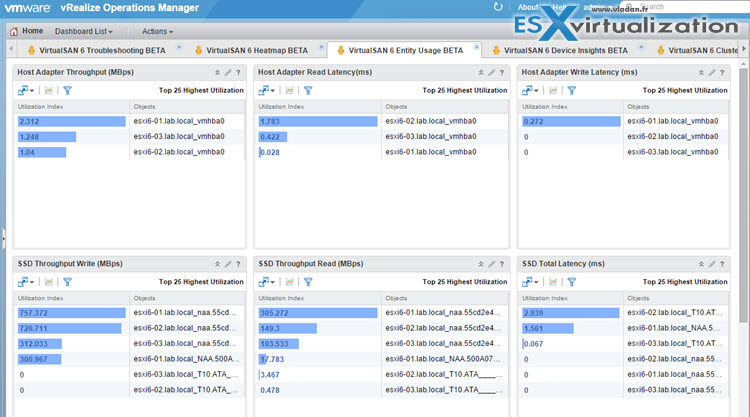Open VirtualSAN 6 Device Insights BETA tab

pos(565,50)
